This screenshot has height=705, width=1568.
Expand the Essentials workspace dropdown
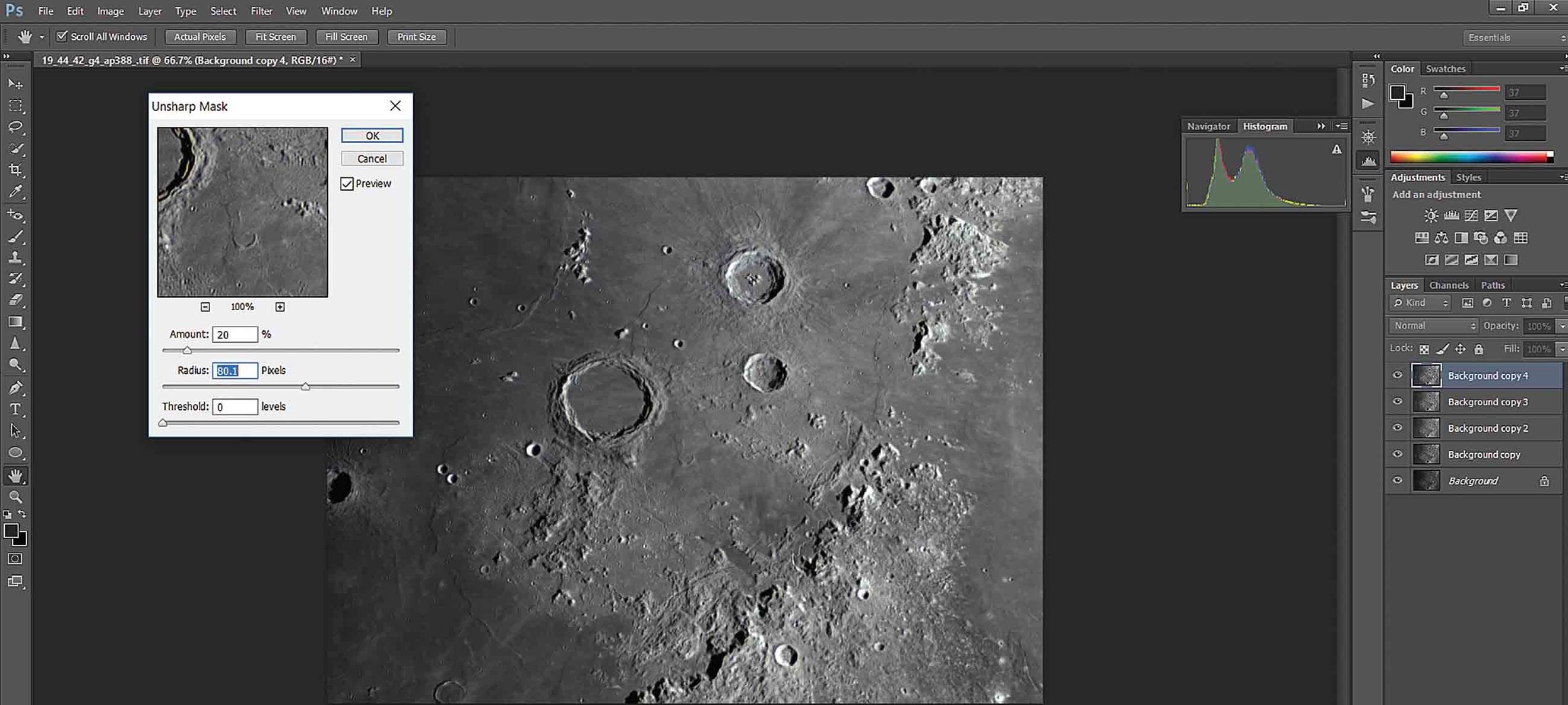pos(1515,38)
